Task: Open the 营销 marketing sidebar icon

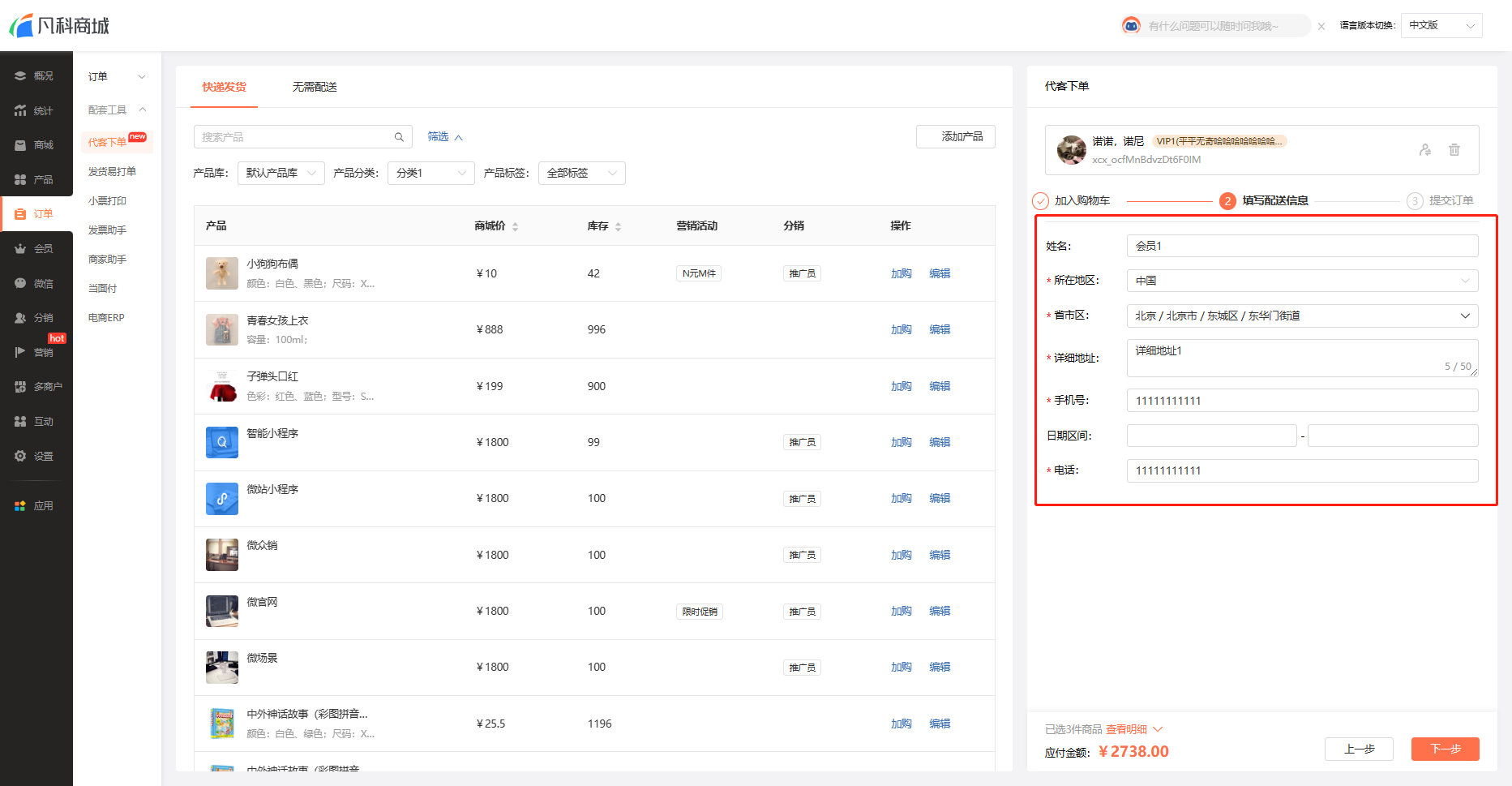Action: (20, 352)
